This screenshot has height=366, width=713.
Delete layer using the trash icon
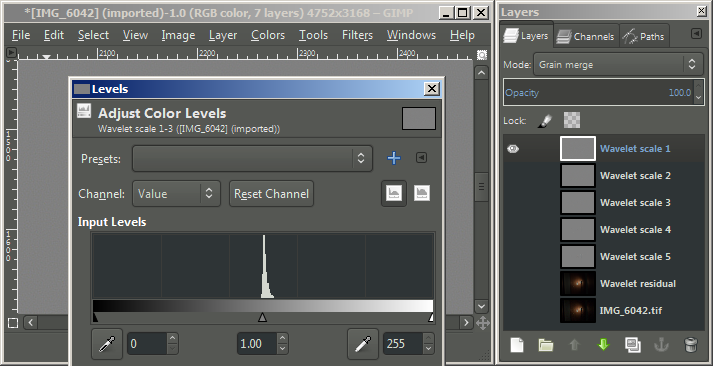click(x=691, y=345)
